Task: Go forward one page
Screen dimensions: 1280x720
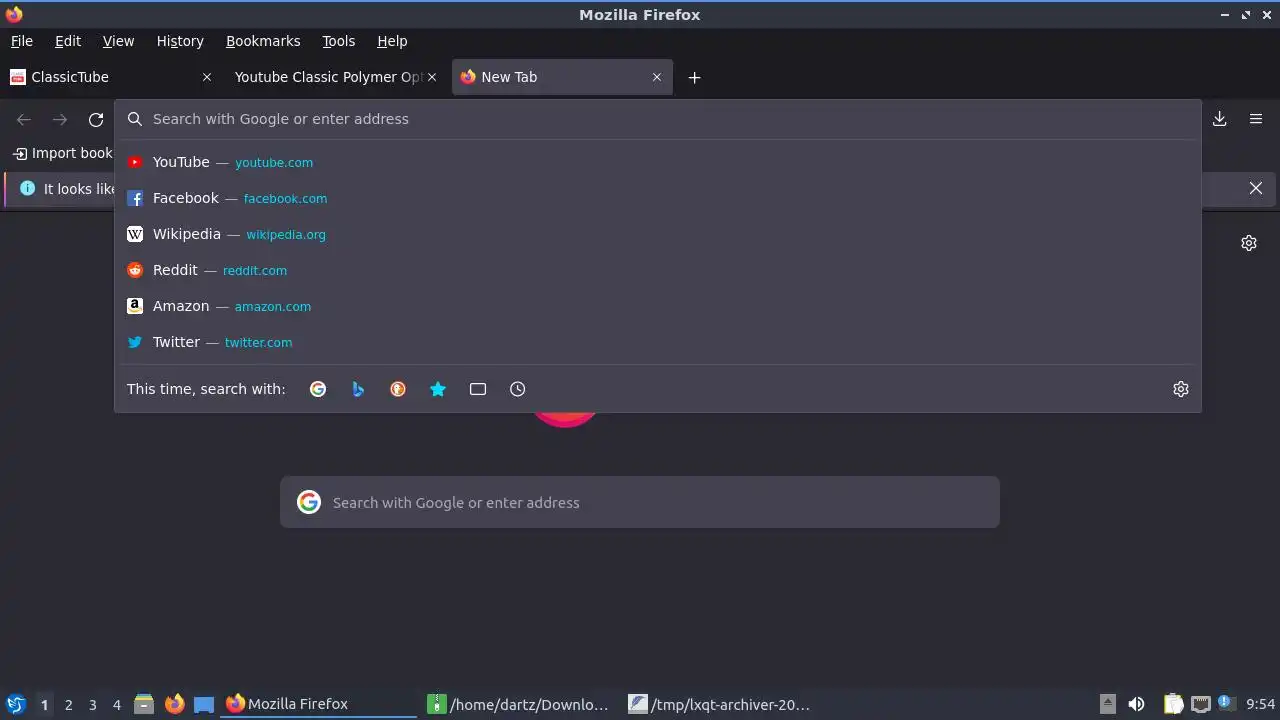Action: 60,119
